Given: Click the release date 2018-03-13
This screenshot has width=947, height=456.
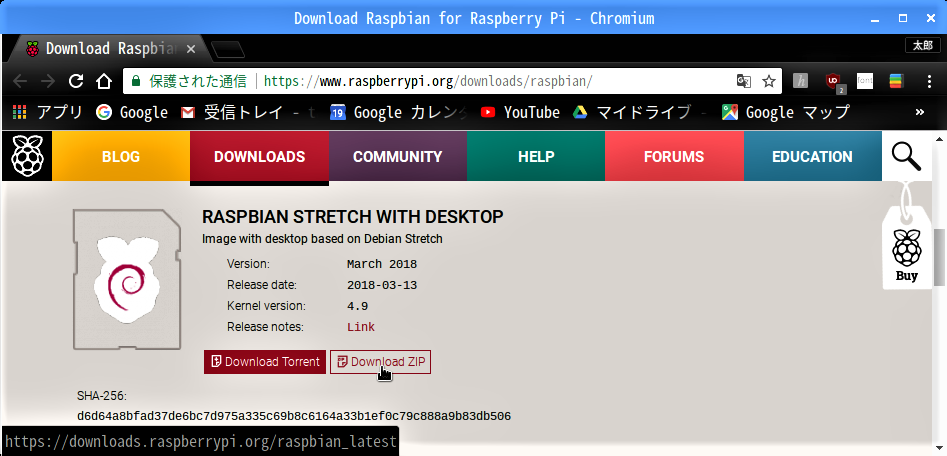Looking at the screenshot, I should [x=382, y=285].
